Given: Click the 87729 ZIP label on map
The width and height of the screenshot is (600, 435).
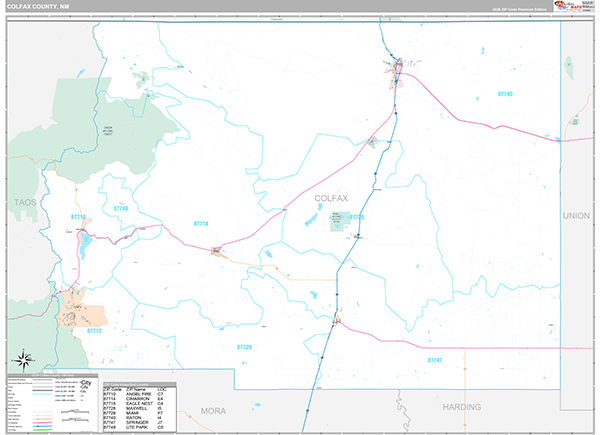Looking at the screenshot, I should [x=244, y=347].
